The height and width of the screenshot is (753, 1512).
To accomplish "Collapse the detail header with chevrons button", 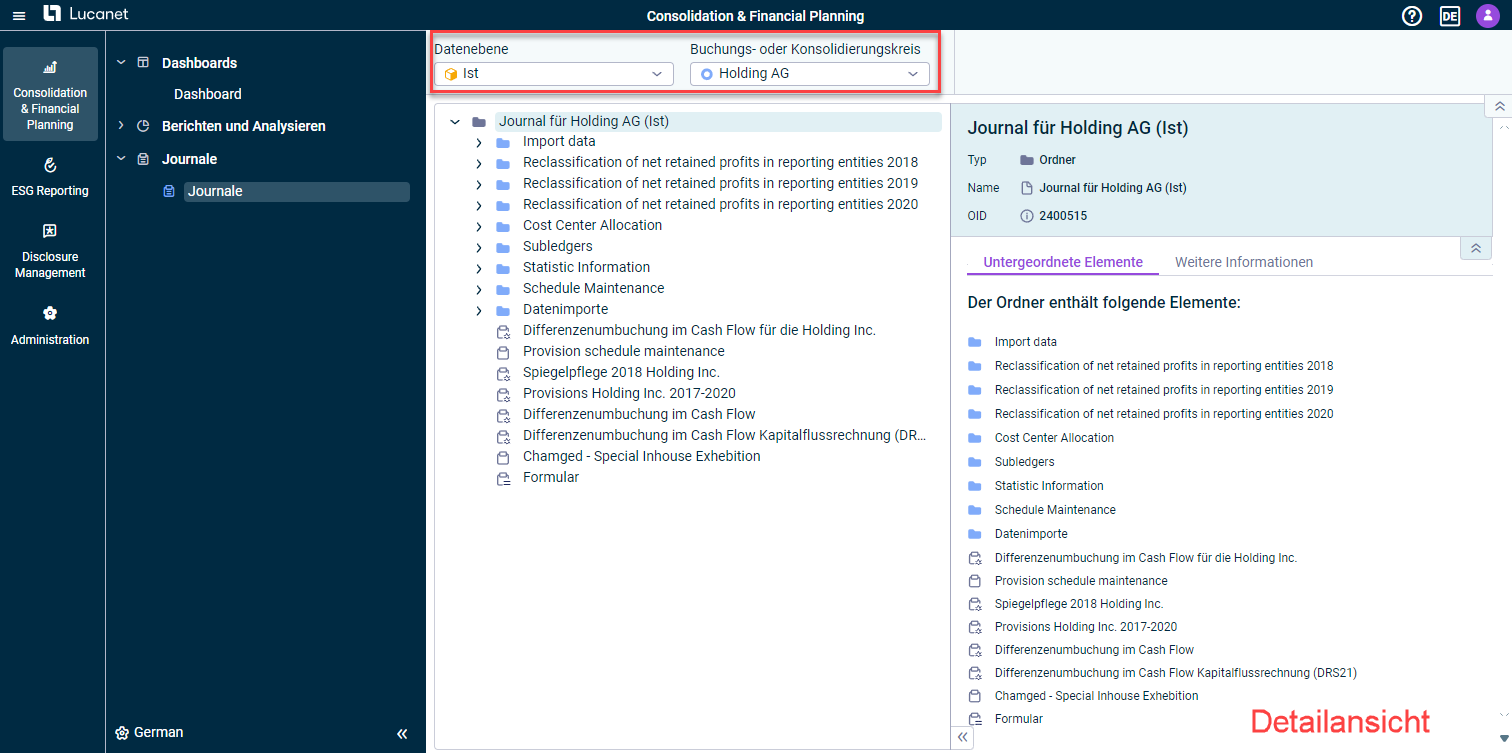I will click(1476, 248).
